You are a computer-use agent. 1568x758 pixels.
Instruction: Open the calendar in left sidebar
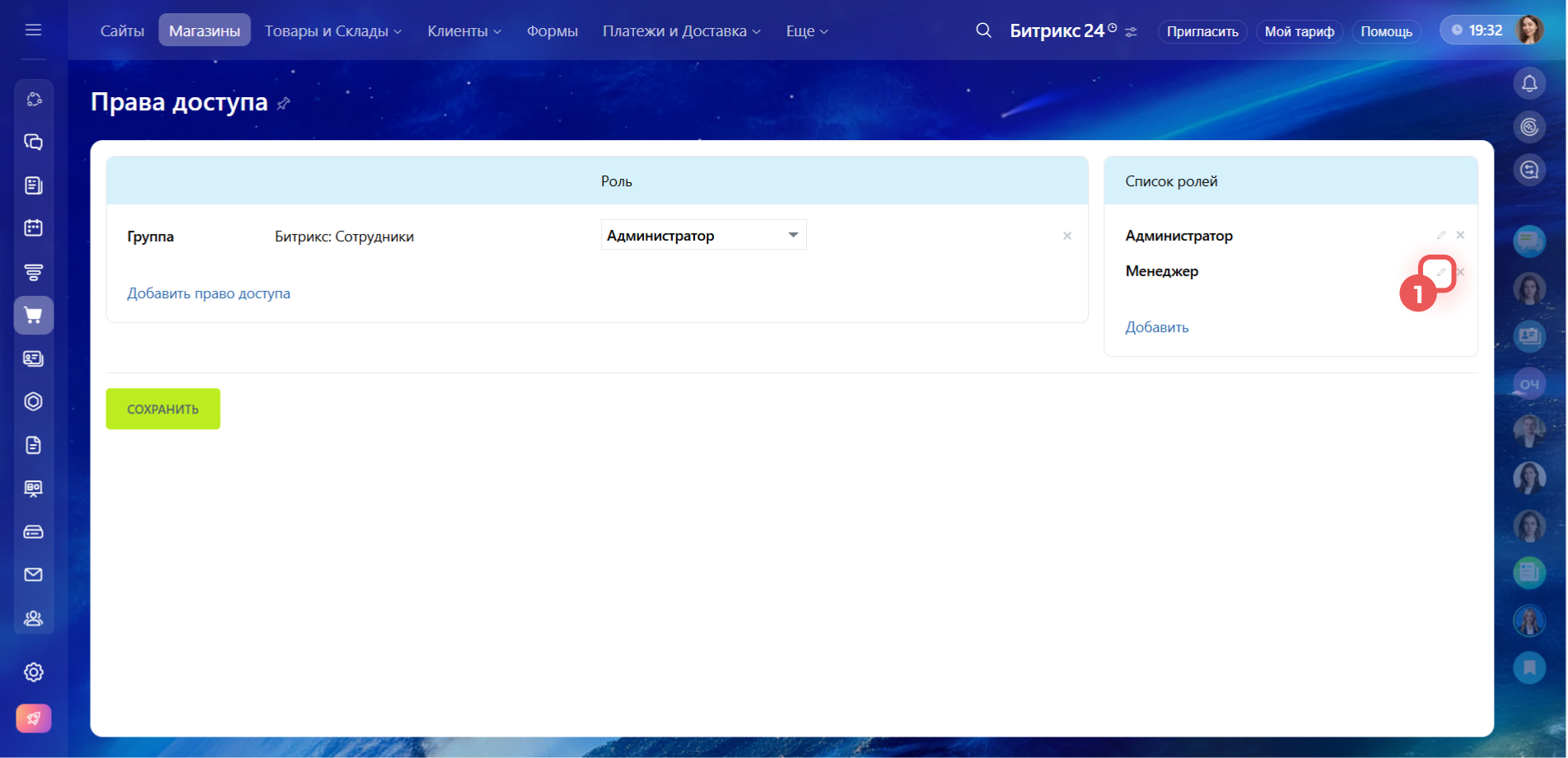pyautogui.click(x=34, y=228)
